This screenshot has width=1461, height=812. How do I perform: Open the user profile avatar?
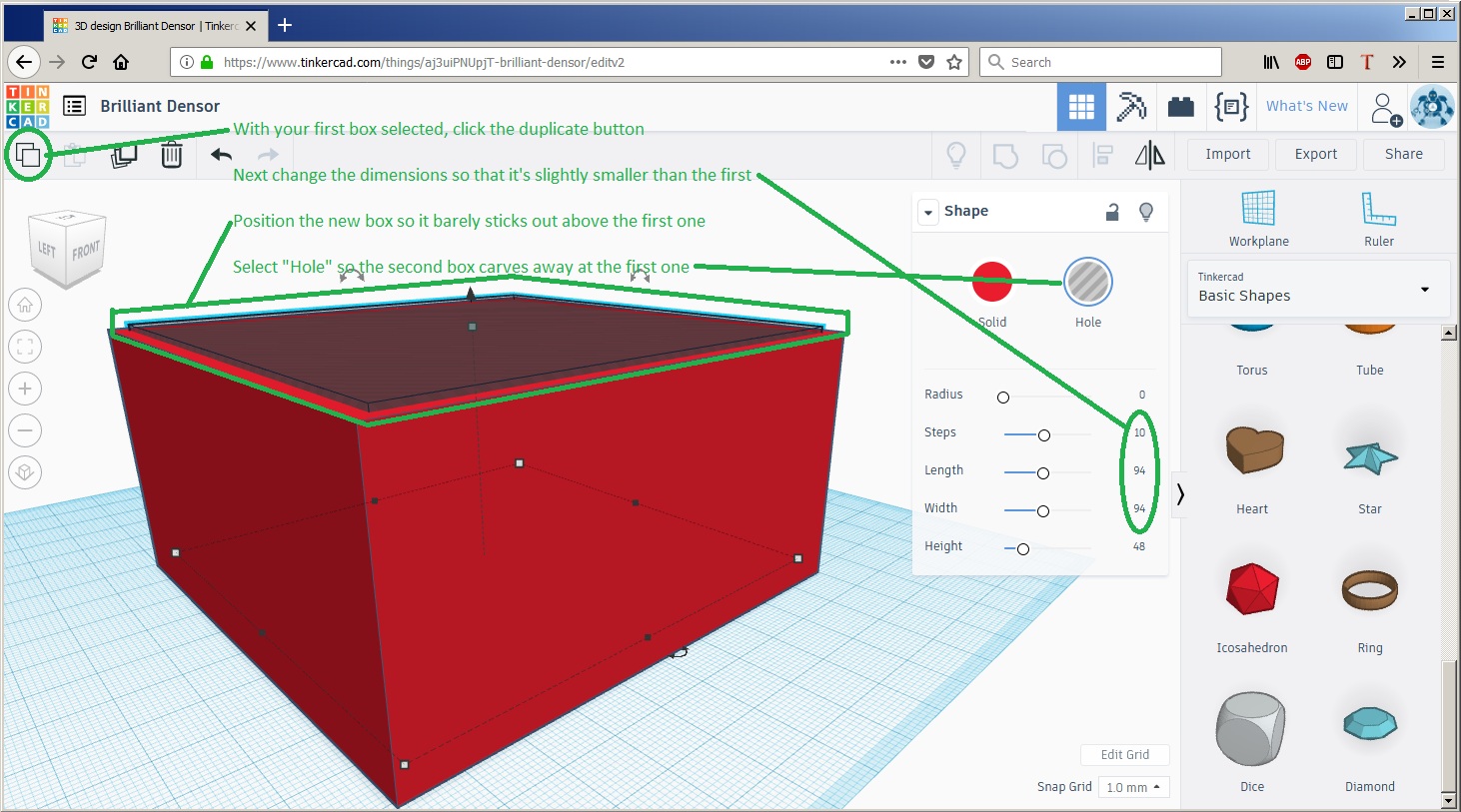point(1432,107)
